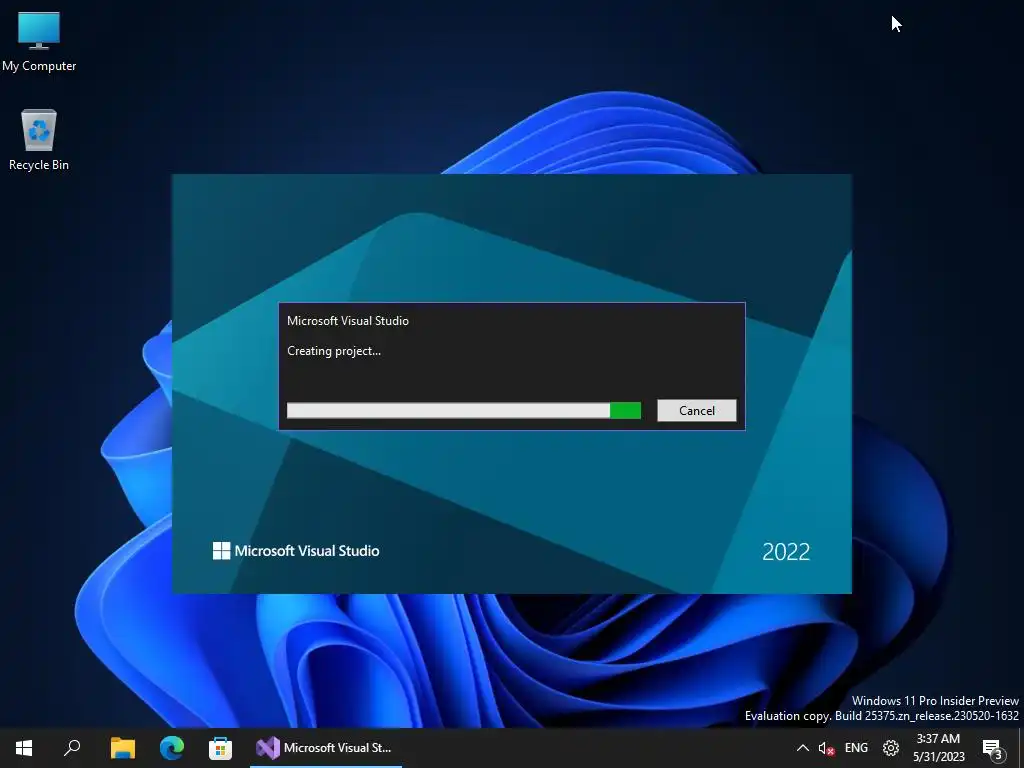Open Microsoft Edge from taskbar
This screenshot has height=768, width=1024.
[172, 748]
